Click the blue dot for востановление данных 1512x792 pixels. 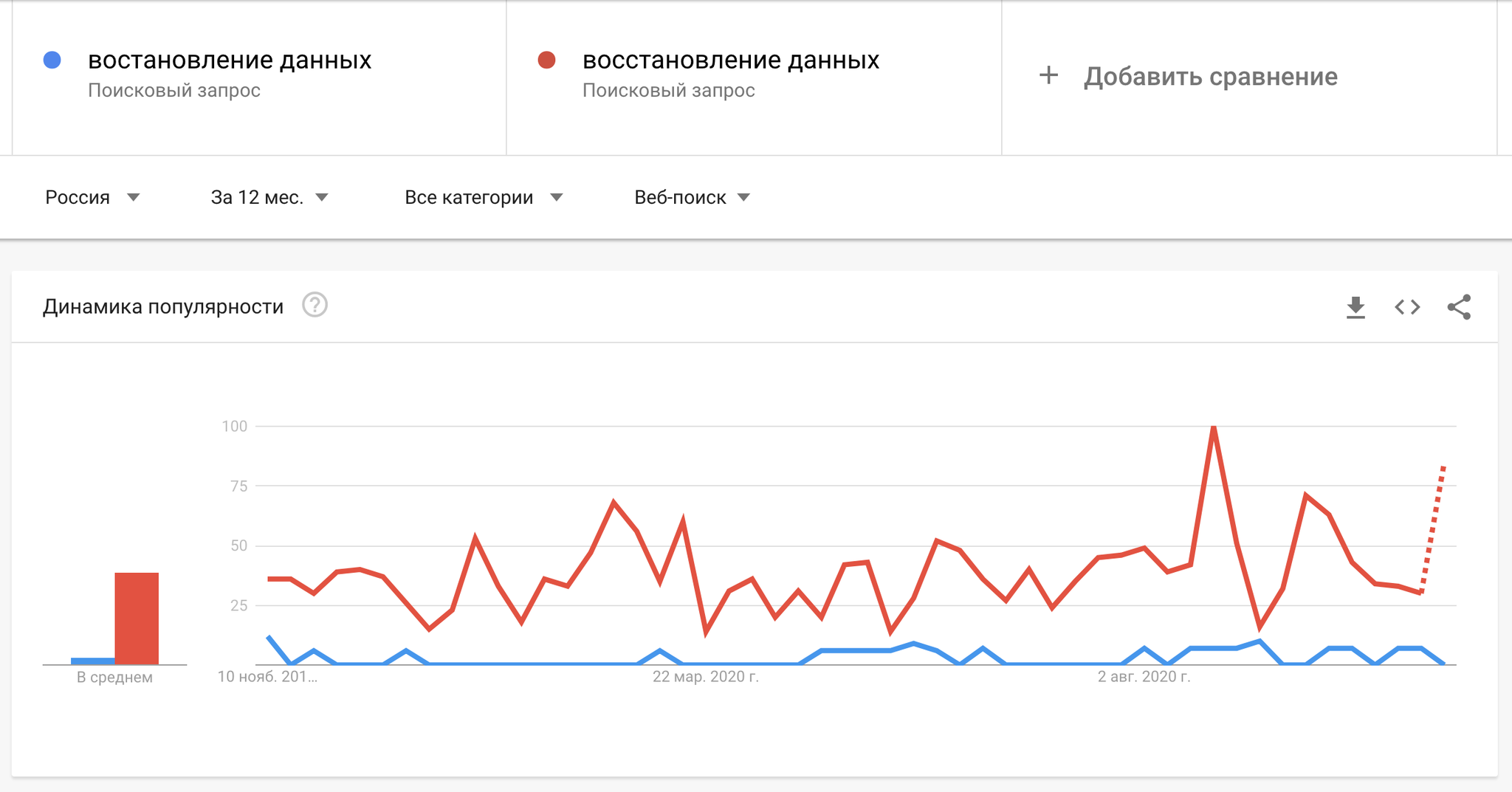[x=52, y=60]
